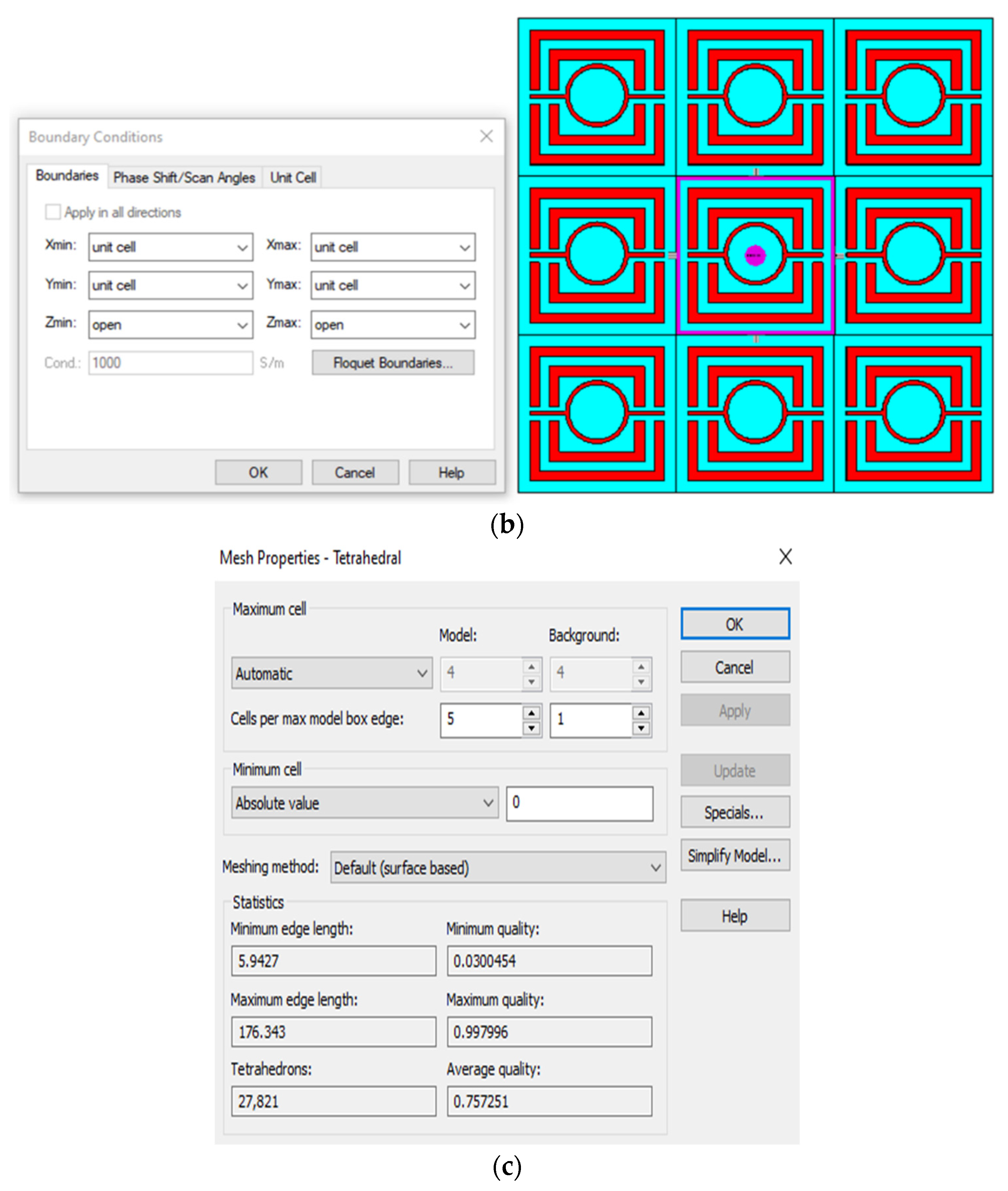Close the Mesh Properties Tetrahedral window
Viewport: 1008px width, 1191px height.
pyautogui.click(x=785, y=556)
